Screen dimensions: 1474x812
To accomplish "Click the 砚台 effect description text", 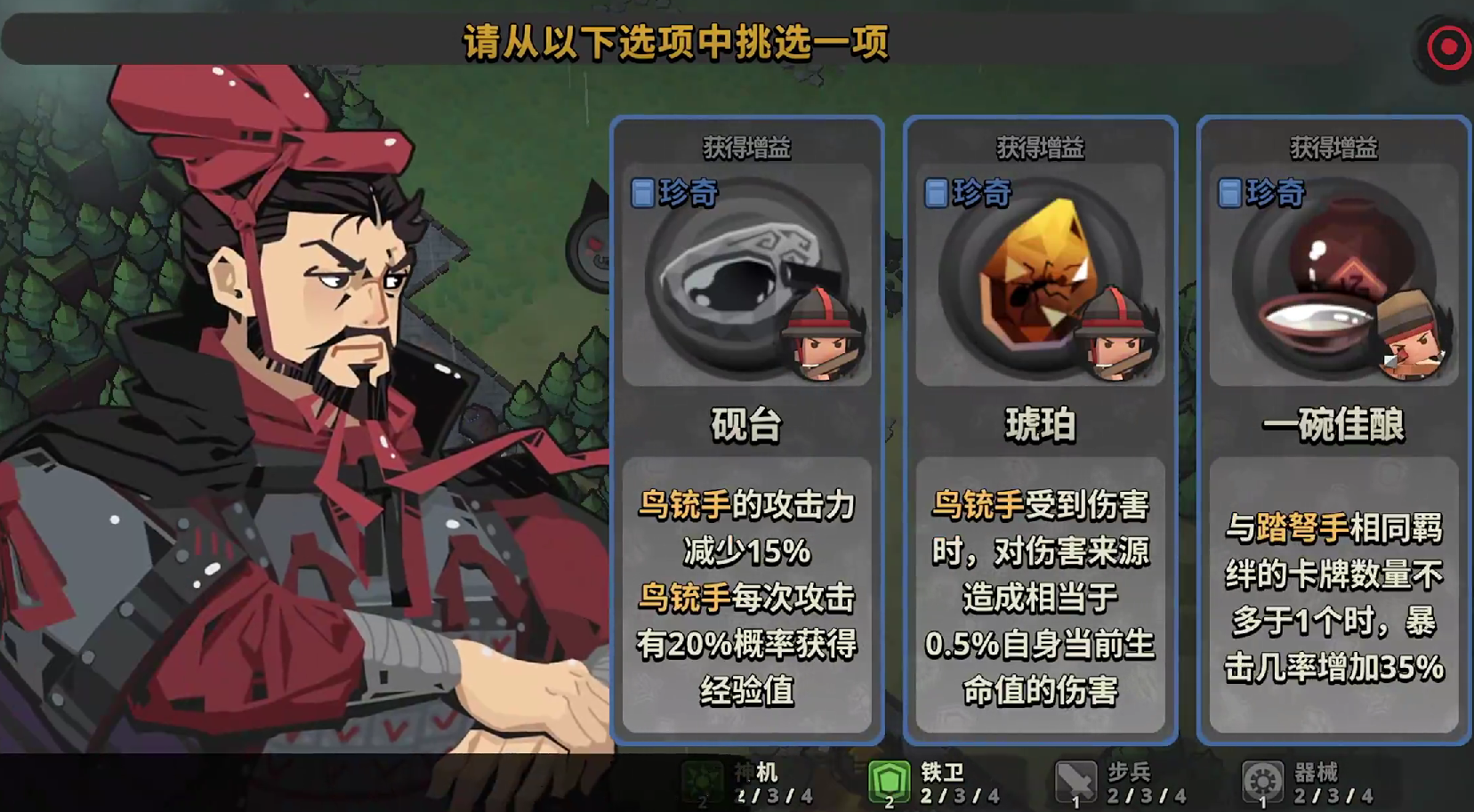I will [x=746, y=598].
